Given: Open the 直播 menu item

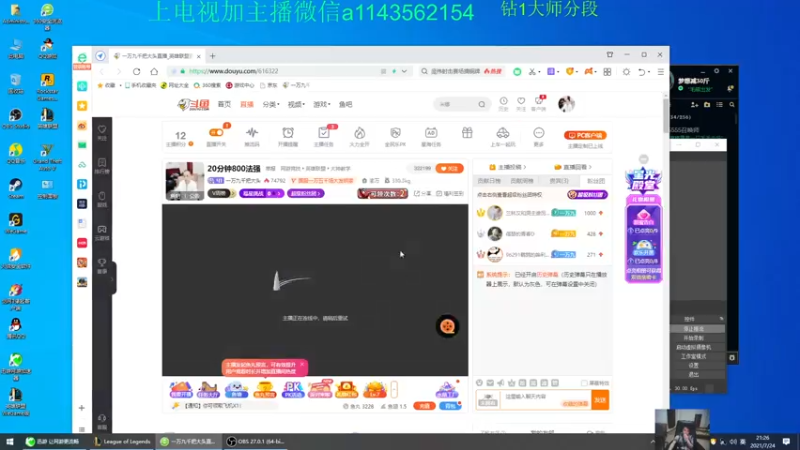Looking at the screenshot, I should 247,104.
